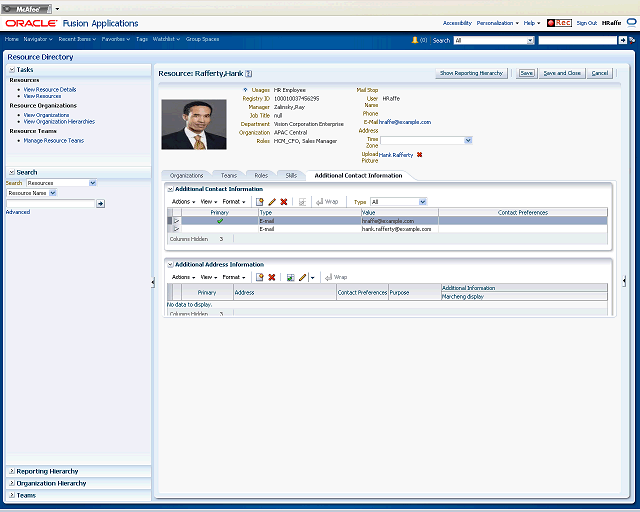Click the Cancel button
The width and height of the screenshot is (640, 512).
pyautogui.click(x=600, y=73)
